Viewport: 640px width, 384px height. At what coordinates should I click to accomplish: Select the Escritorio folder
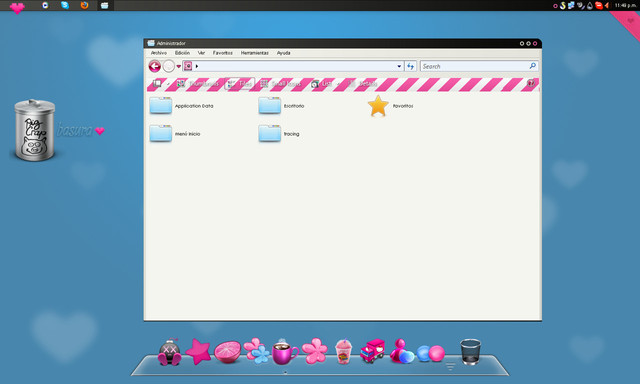click(281, 106)
